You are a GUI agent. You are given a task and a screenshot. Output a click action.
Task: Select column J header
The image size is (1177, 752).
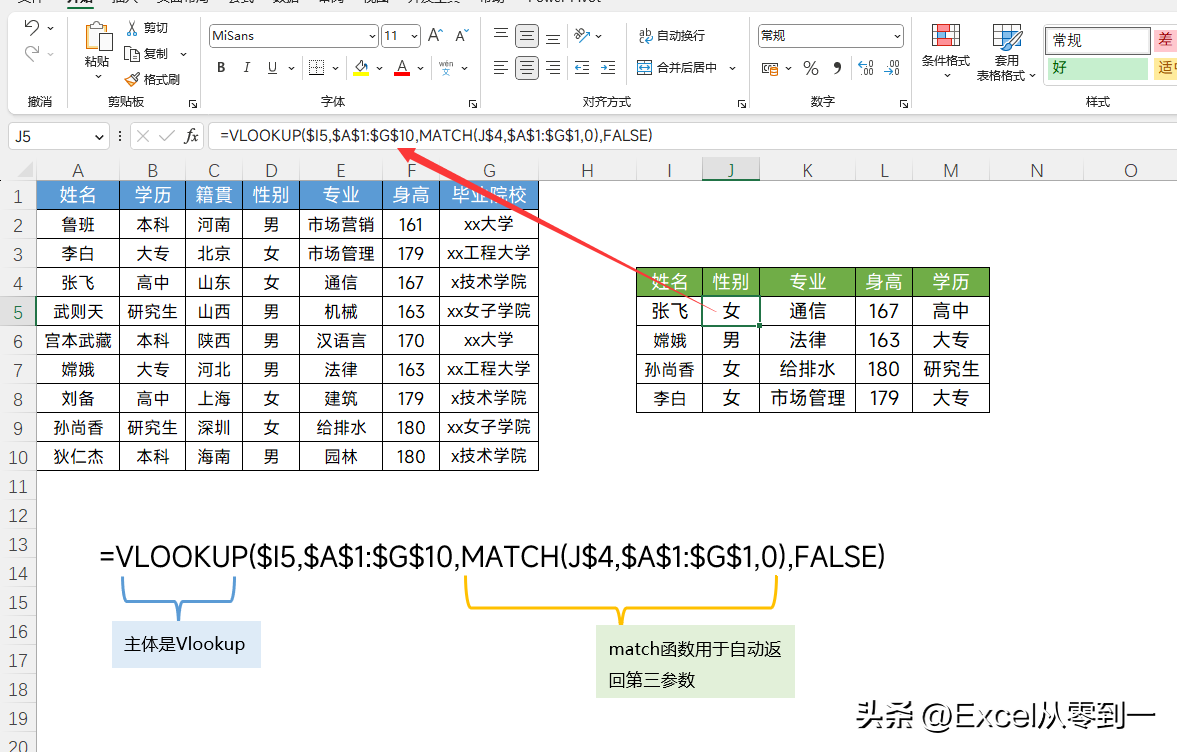pyautogui.click(x=730, y=170)
